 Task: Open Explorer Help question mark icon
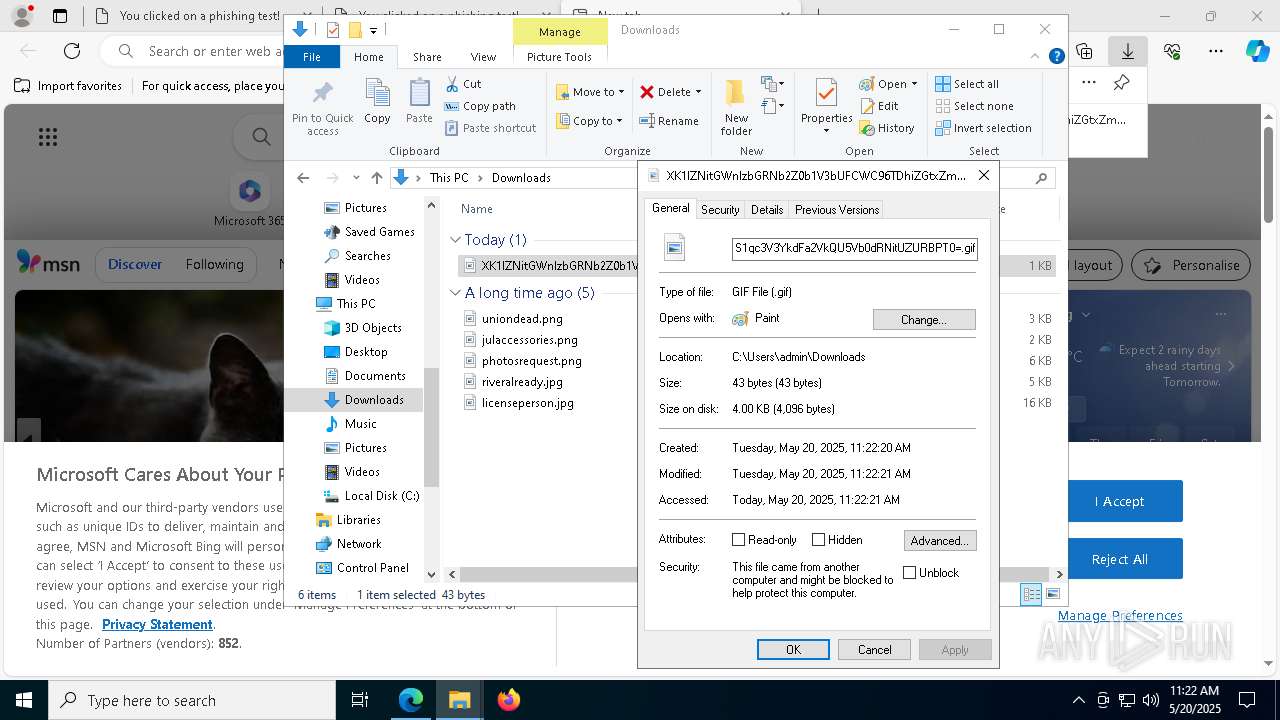[1056, 57]
